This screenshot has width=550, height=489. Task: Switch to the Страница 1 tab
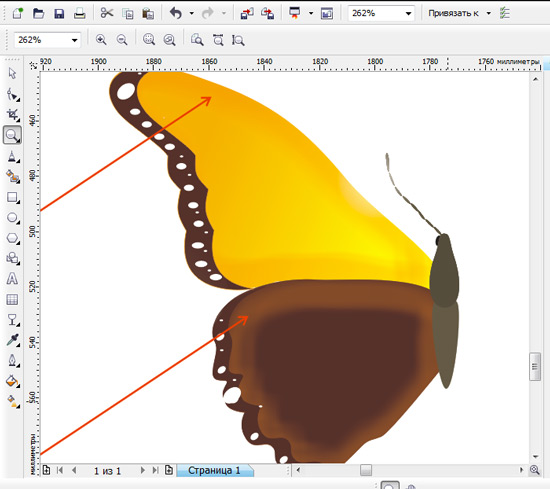214,470
